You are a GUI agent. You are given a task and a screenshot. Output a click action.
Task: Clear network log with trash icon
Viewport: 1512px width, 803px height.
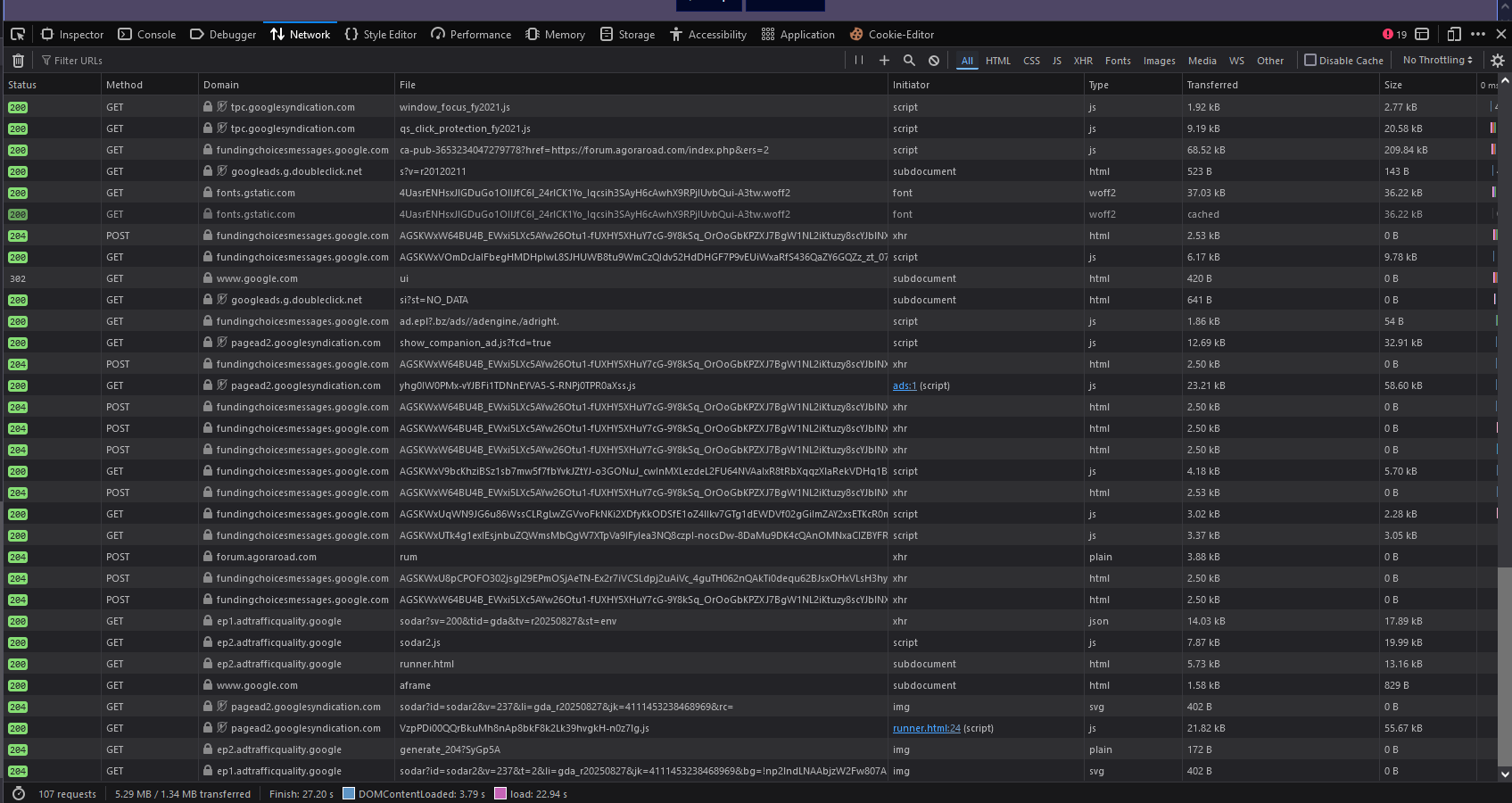point(18,61)
